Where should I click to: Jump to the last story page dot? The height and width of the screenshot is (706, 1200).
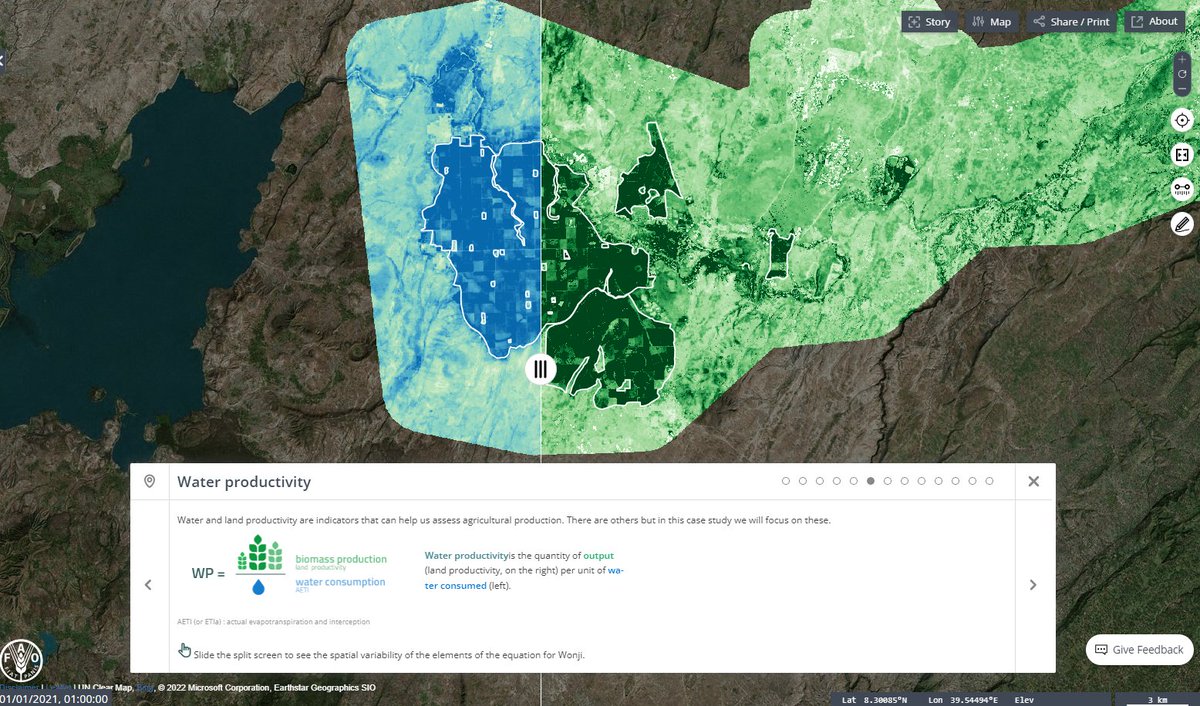coord(990,481)
